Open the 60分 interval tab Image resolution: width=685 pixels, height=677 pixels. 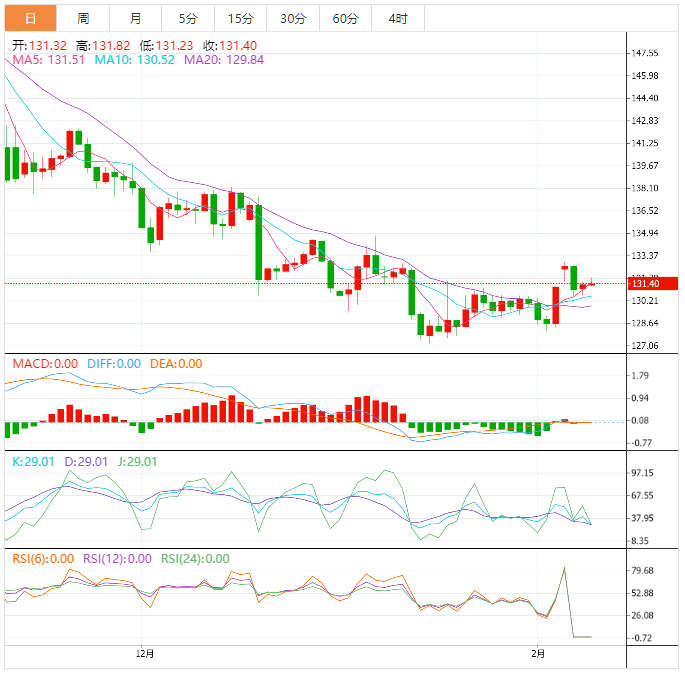coord(345,18)
